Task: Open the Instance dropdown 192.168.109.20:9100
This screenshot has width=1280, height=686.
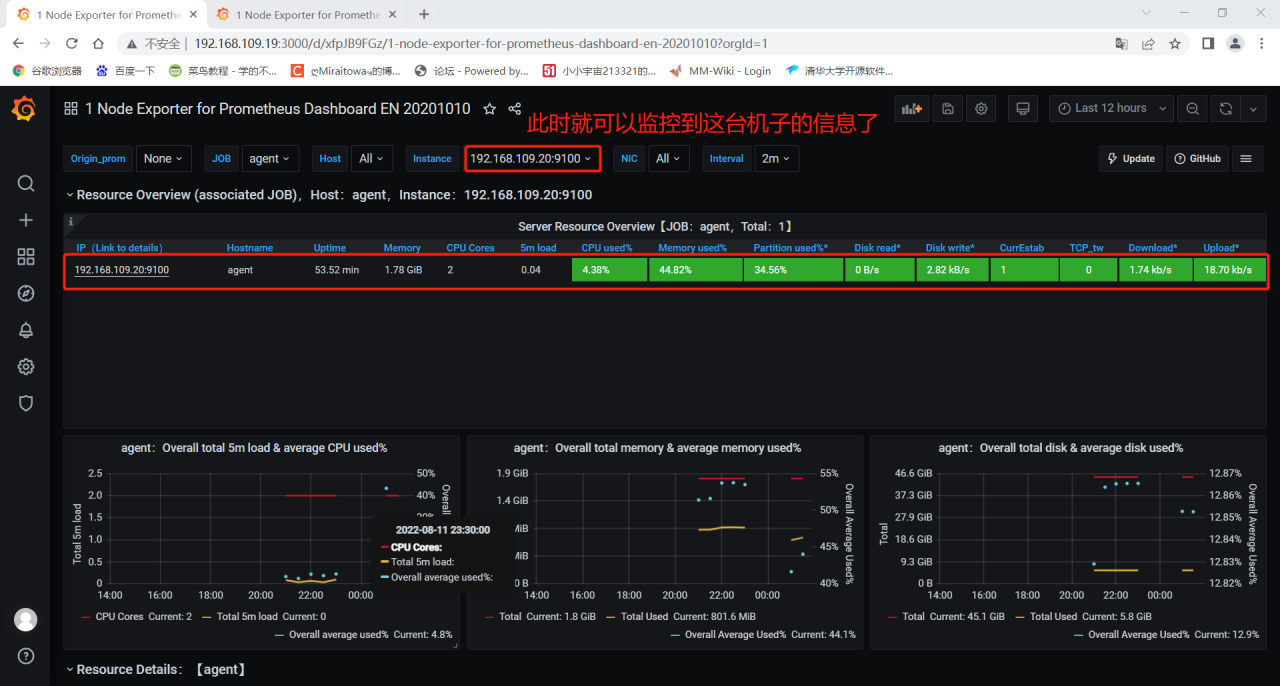Action: [531, 159]
